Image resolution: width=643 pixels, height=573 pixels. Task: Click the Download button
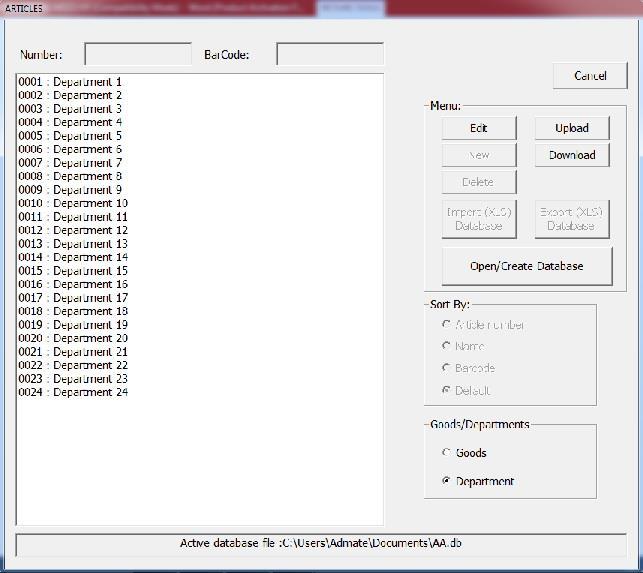[572, 155]
